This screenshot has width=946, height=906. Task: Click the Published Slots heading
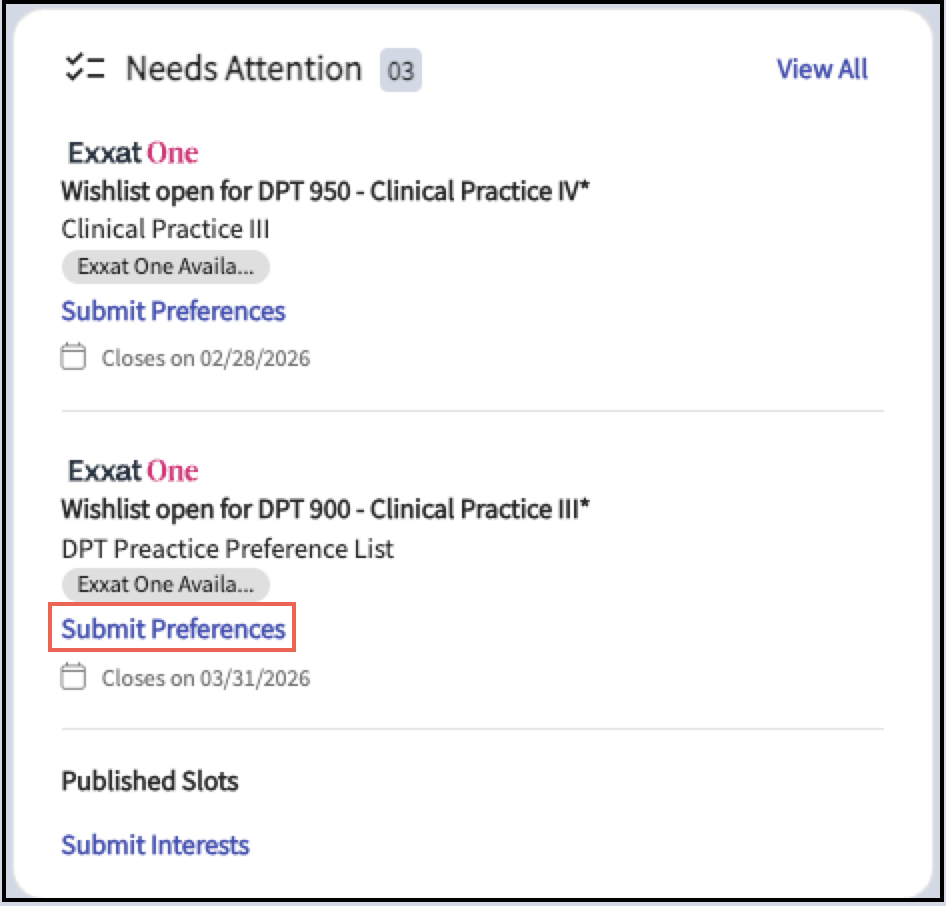(150, 781)
